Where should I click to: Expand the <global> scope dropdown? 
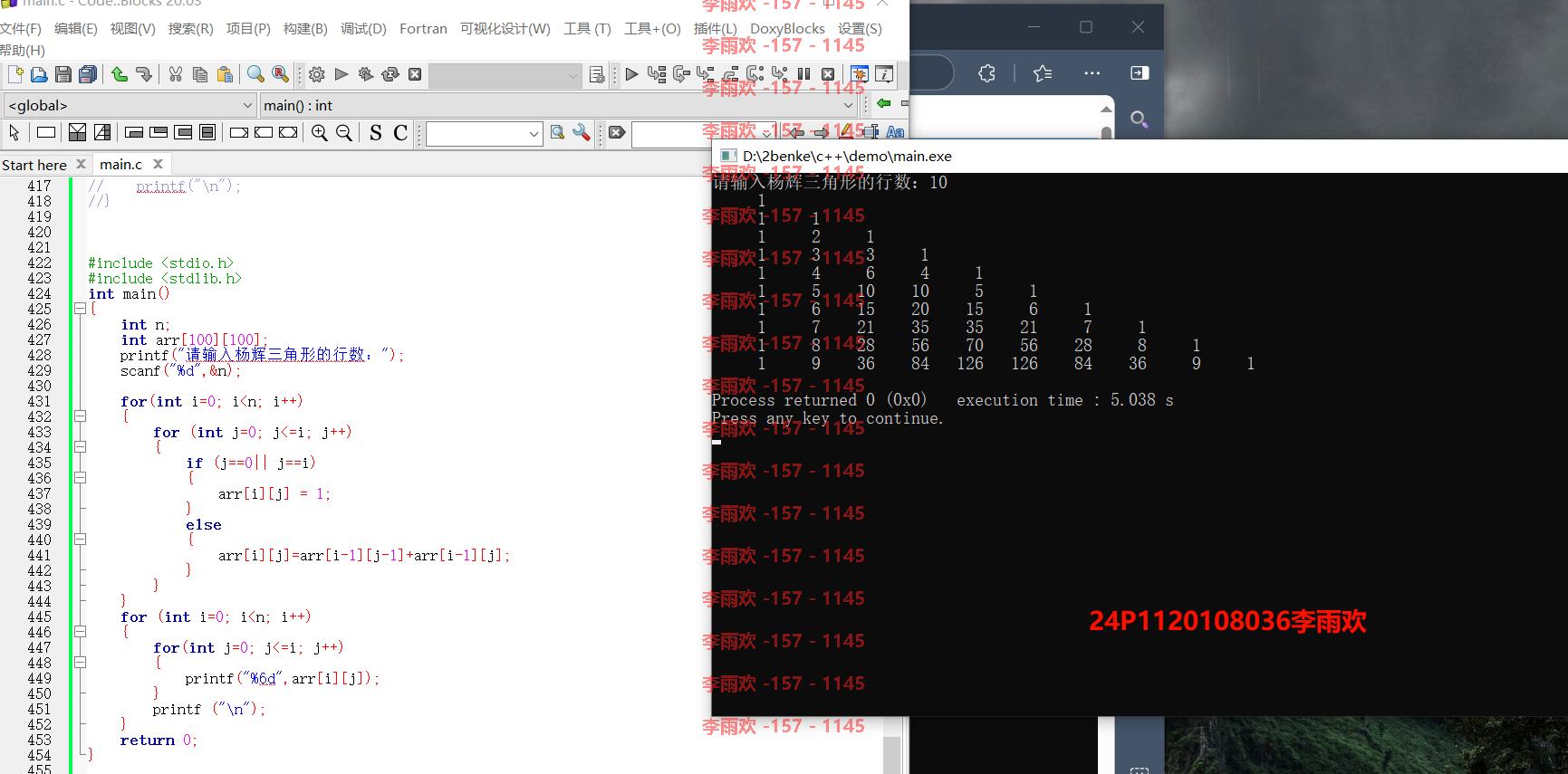pos(130,106)
